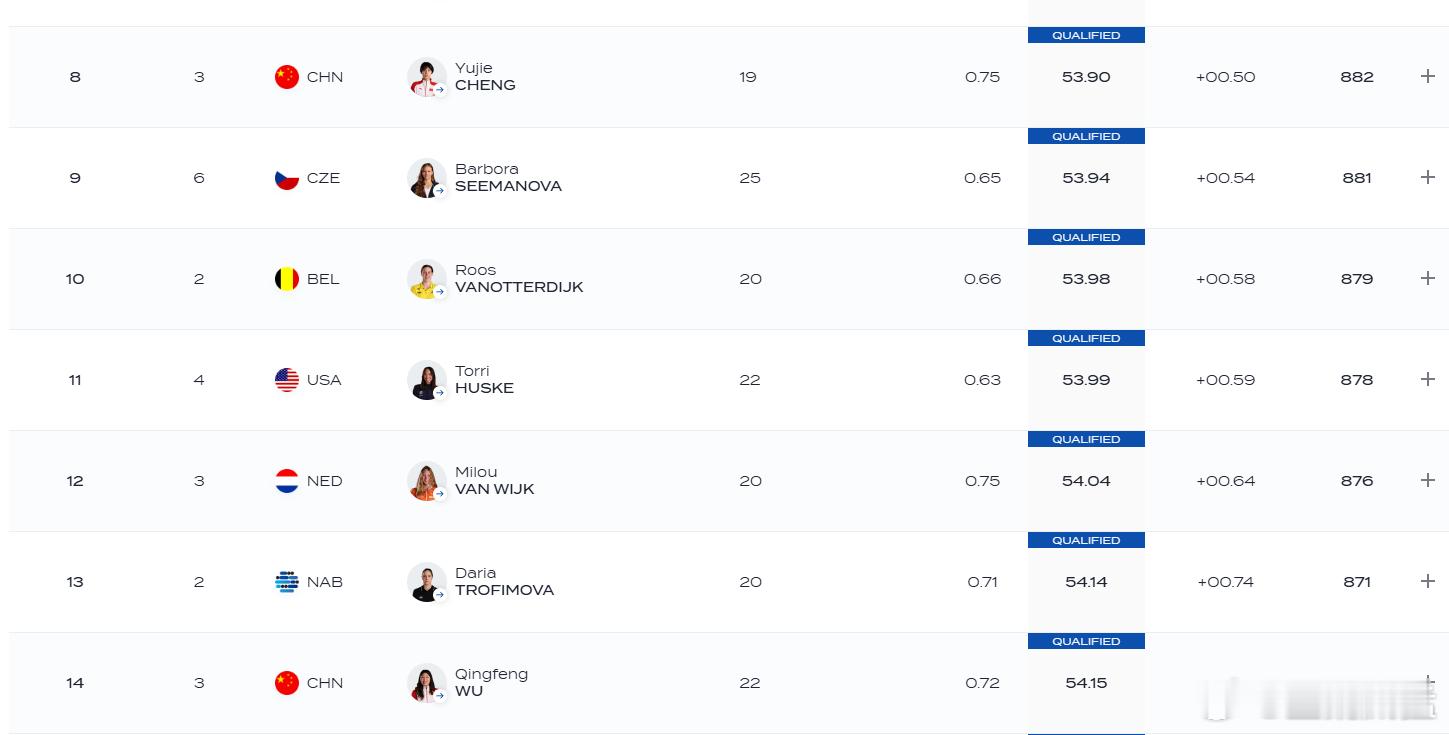Click the NAB neutral athletes icon
This screenshot has height=735, width=1449.
287,582
